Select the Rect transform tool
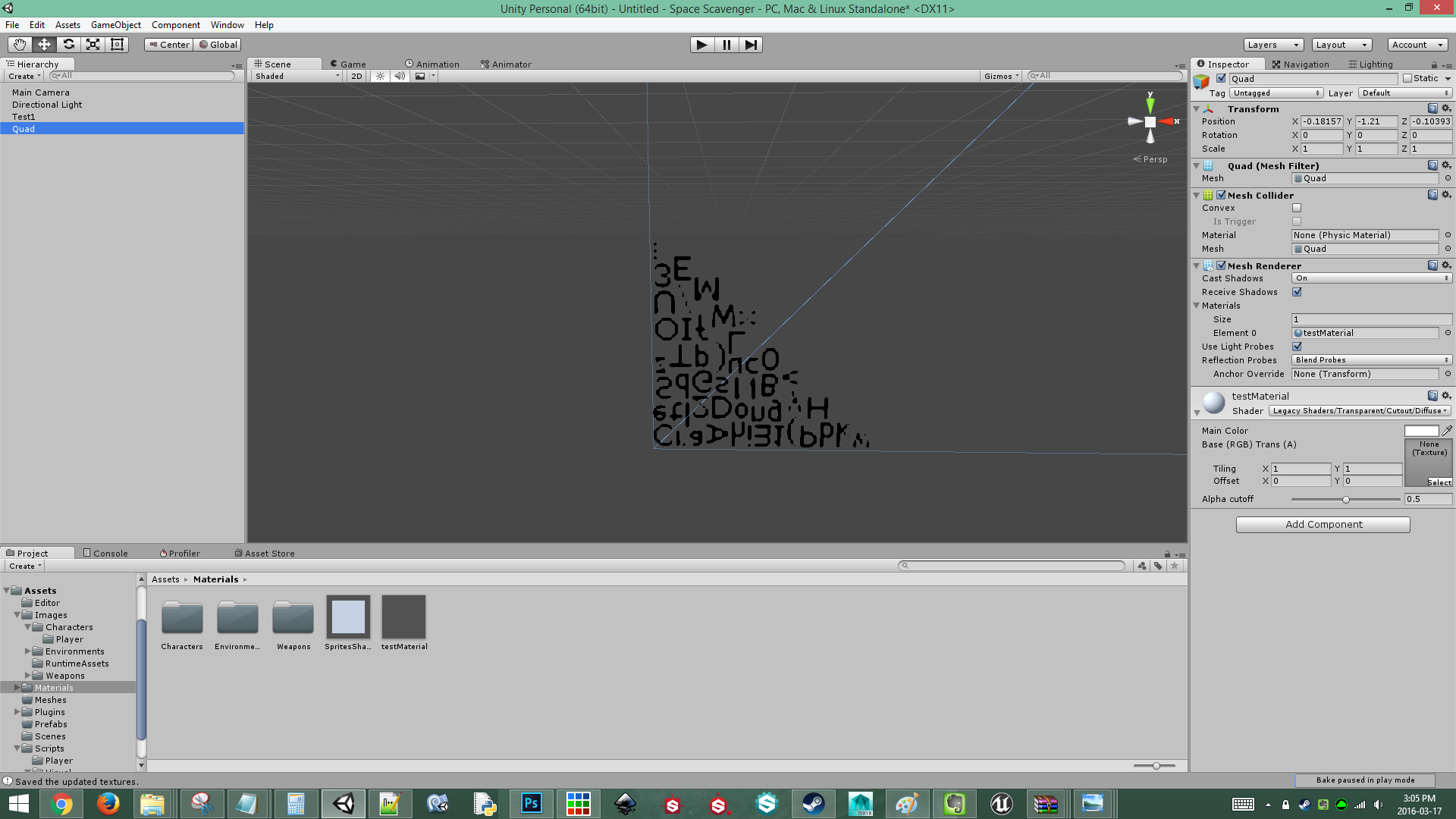The height and width of the screenshot is (819, 1456). (x=117, y=45)
